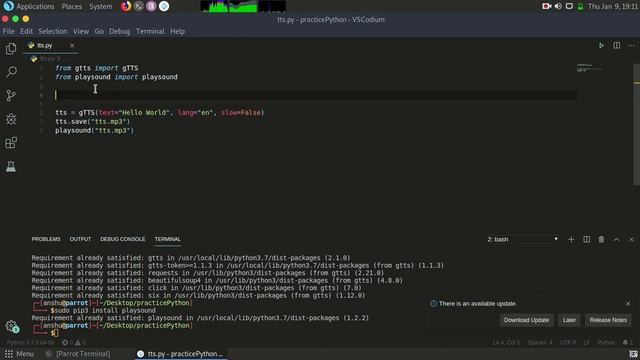Launch Firefox from the top panel
Viewport: 640px width, 360px height.
pyautogui.click(x=126, y=6)
